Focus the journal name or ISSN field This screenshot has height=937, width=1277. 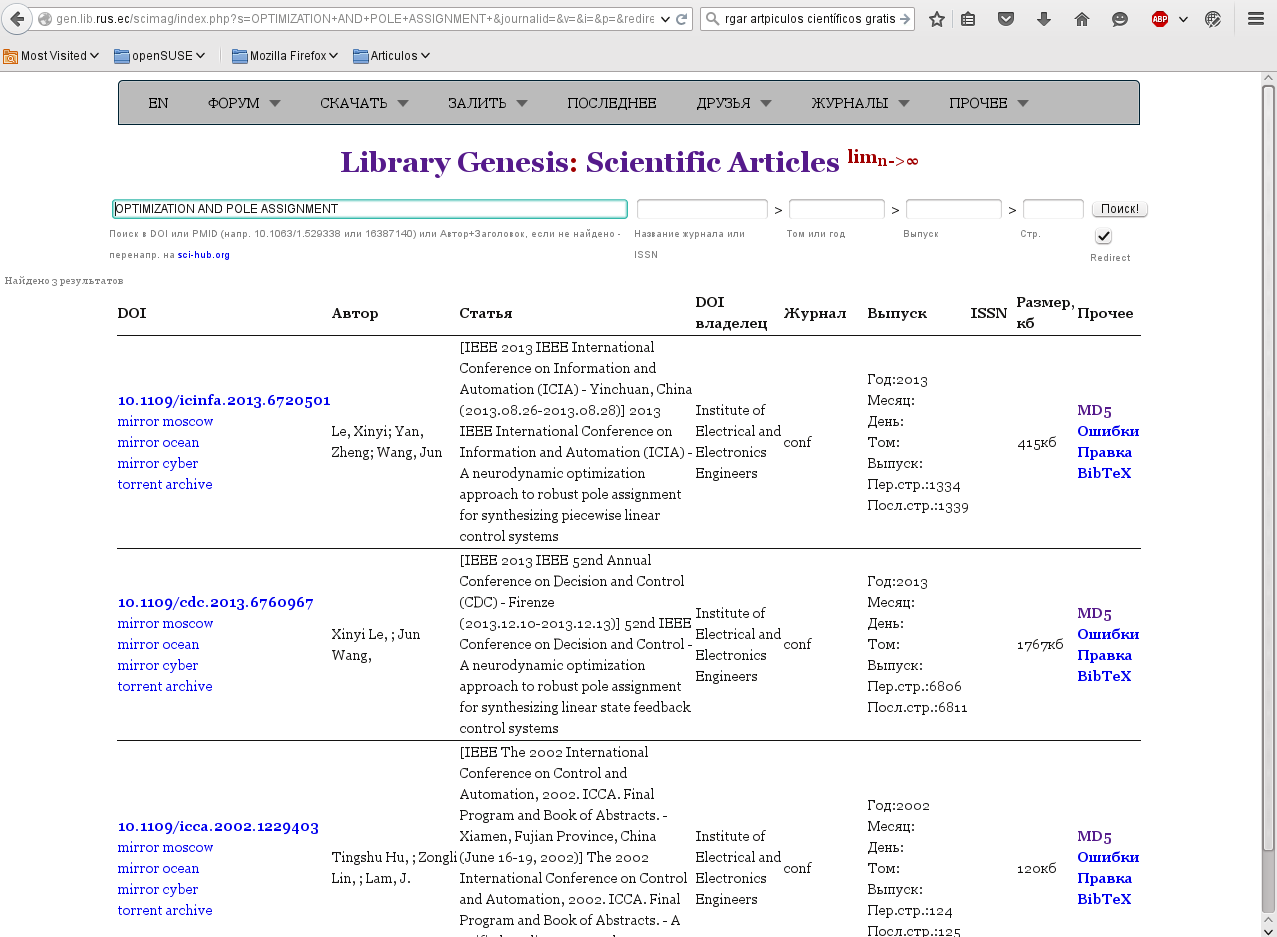click(x=702, y=210)
